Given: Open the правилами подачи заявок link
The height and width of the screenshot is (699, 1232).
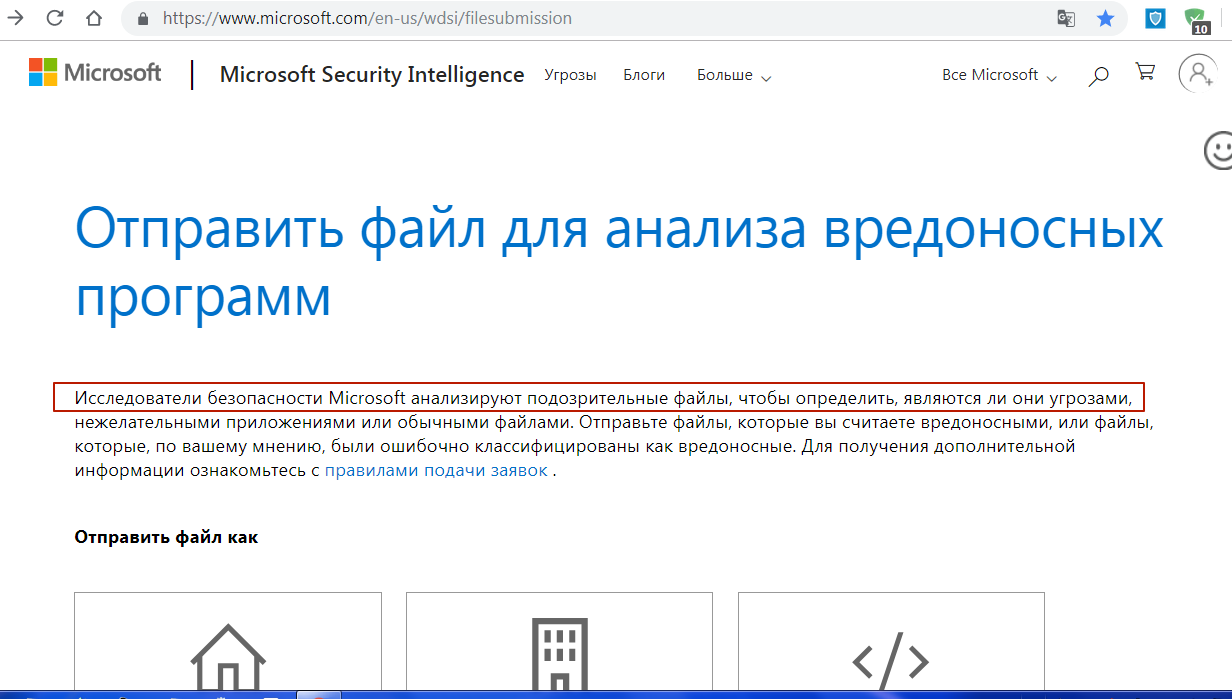Looking at the screenshot, I should [436, 470].
